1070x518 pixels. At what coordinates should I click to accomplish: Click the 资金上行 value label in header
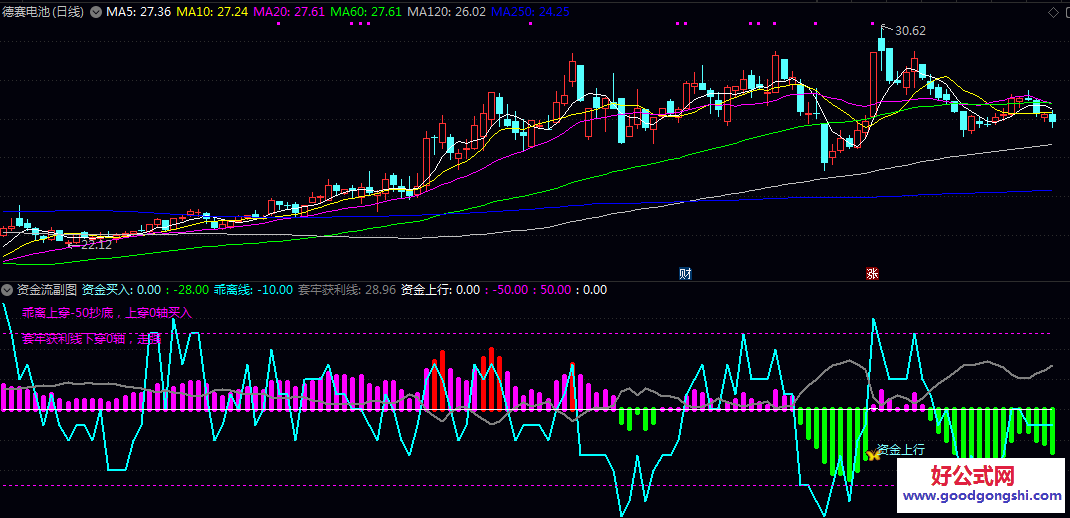(440, 290)
